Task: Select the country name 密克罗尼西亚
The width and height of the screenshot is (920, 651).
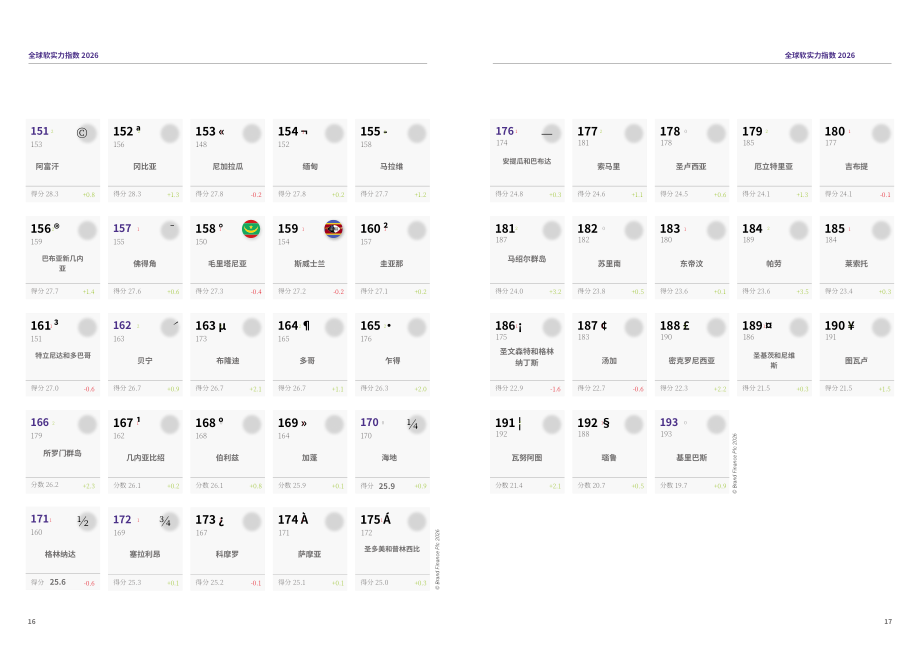Action: [x=692, y=361]
